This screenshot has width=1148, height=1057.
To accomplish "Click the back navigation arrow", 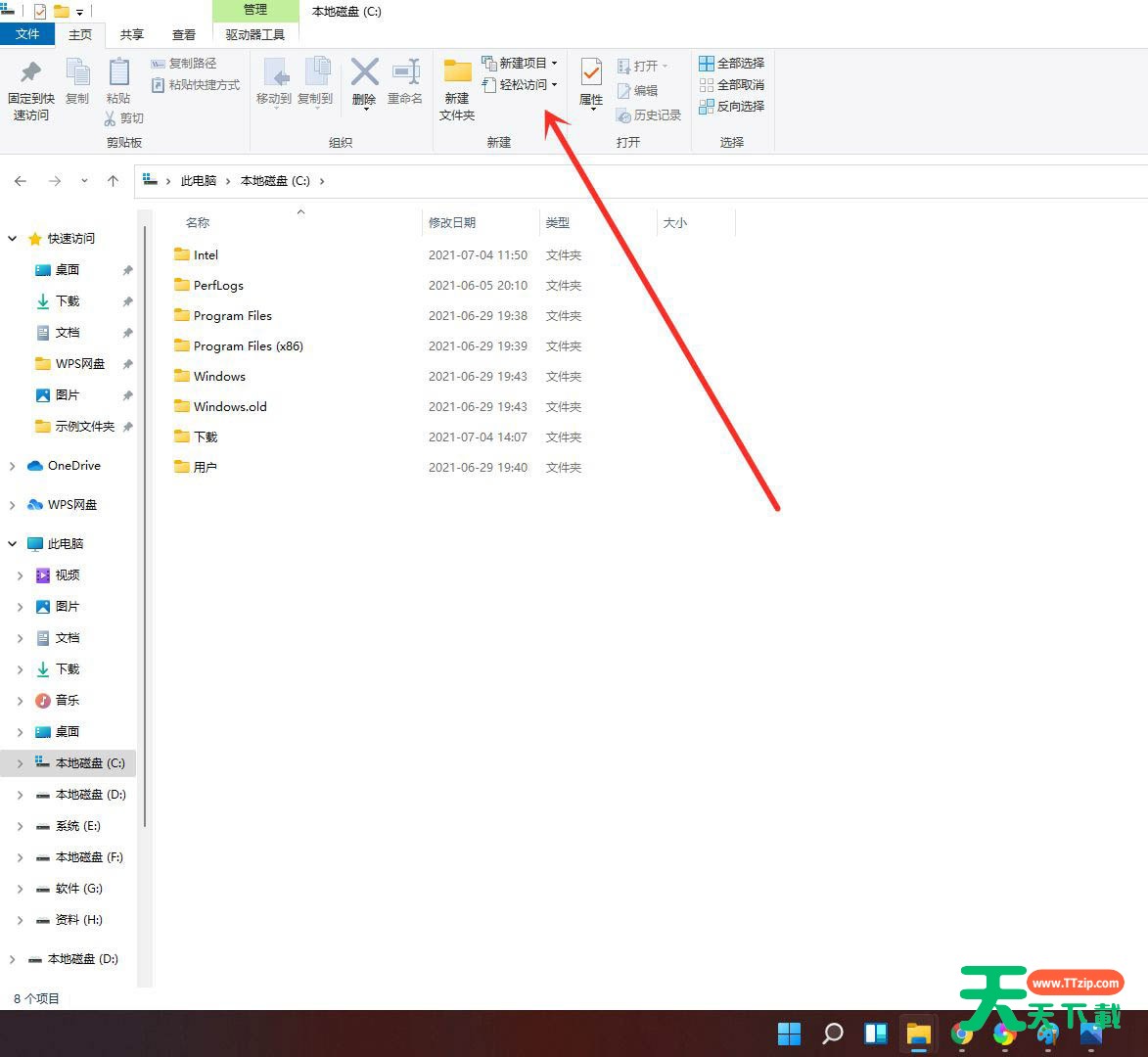I will (x=21, y=180).
